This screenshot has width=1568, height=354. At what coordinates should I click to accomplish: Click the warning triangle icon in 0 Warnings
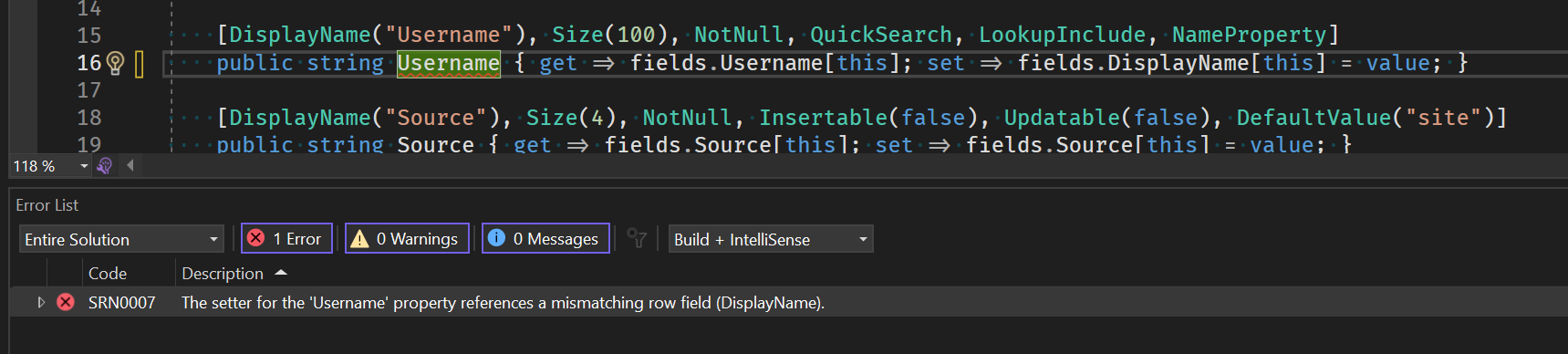359,238
